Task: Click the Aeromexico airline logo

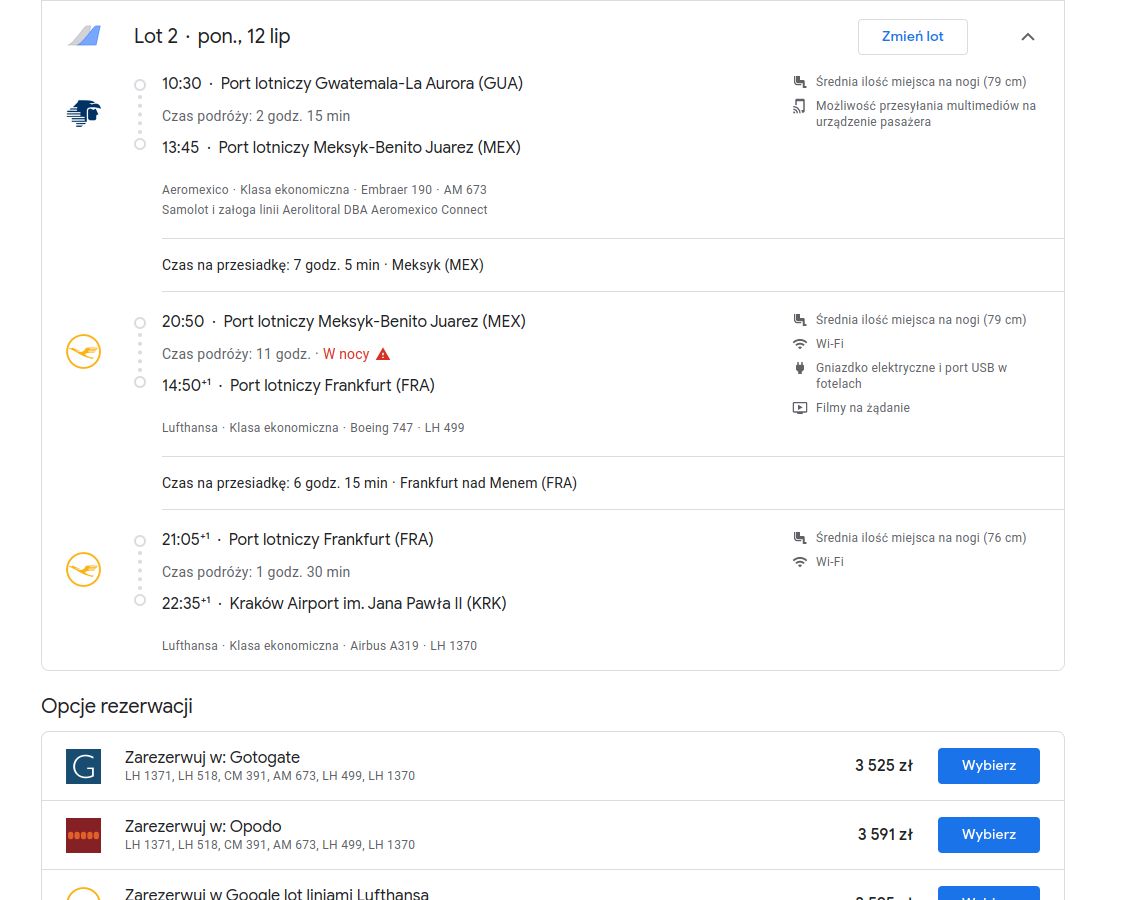Action: click(x=83, y=113)
